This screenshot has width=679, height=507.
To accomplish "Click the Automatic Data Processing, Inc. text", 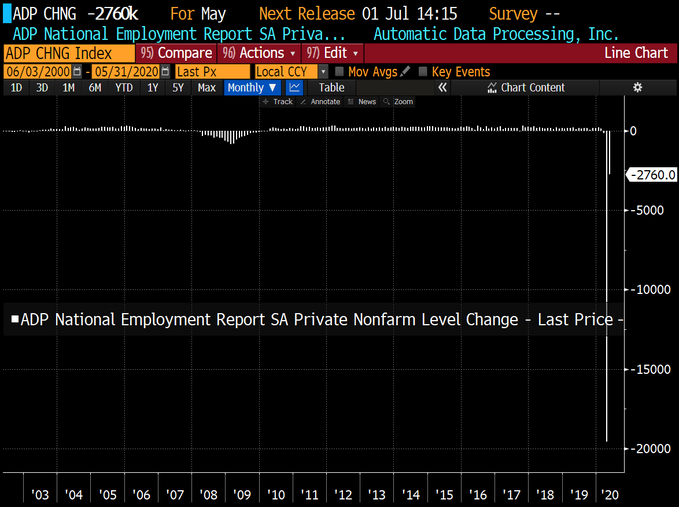I will (496, 34).
